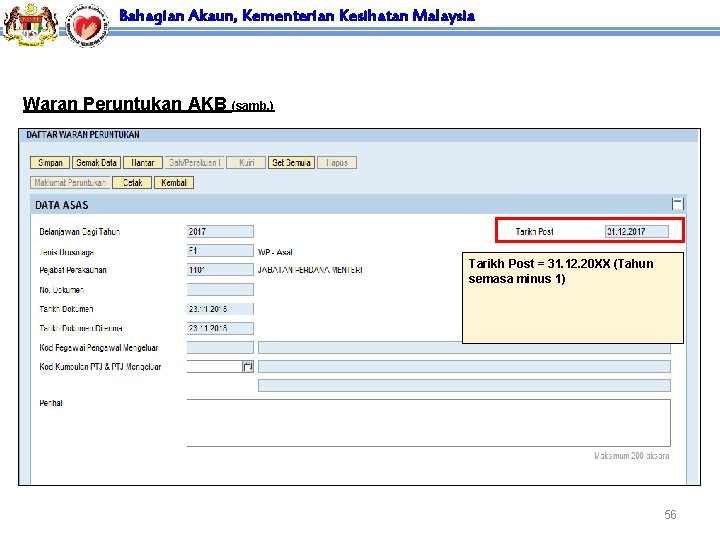Collapse the DATA ASAS panel
The height and width of the screenshot is (540, 720).
[x=677, y=204]
